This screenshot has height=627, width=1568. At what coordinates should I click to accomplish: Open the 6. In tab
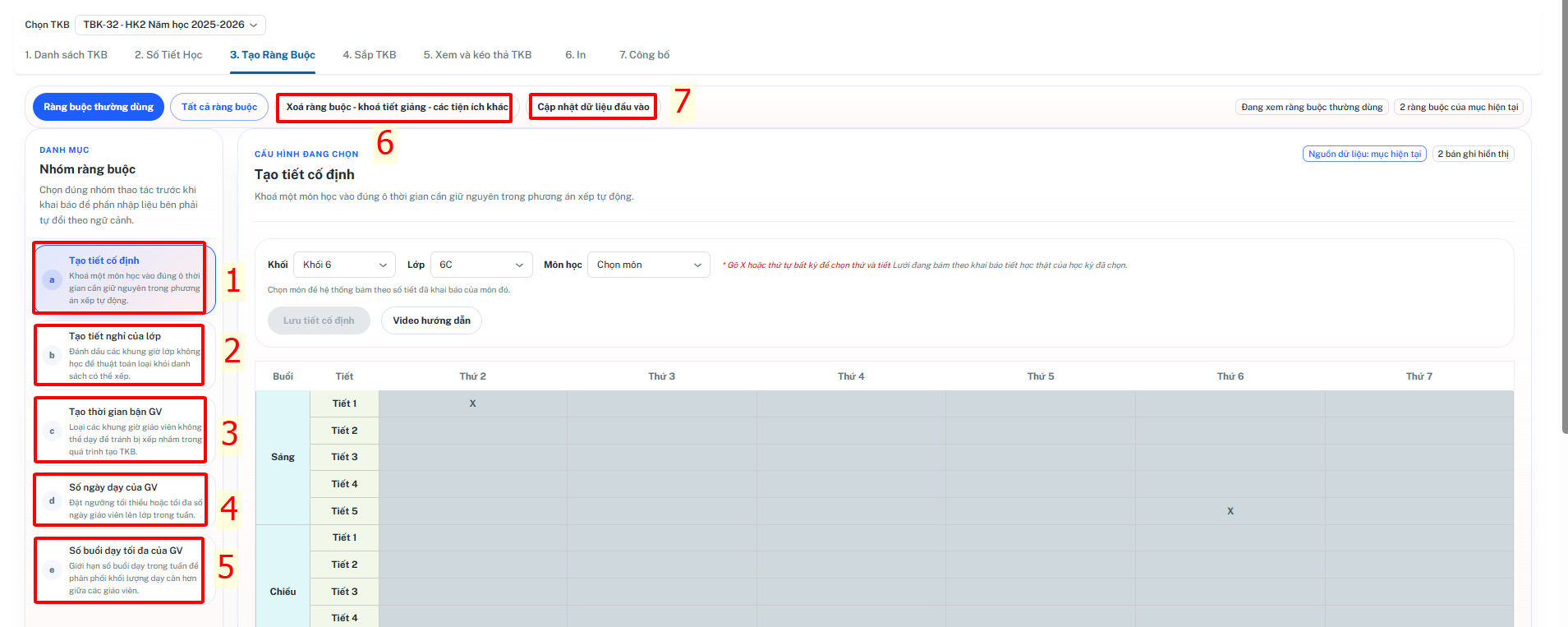click(x=575, y=55)
